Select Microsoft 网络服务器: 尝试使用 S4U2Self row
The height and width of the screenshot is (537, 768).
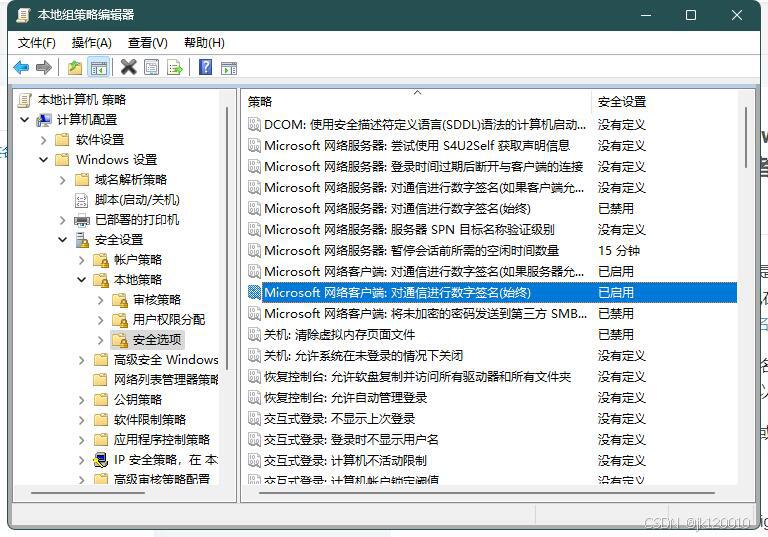(490, 146)
